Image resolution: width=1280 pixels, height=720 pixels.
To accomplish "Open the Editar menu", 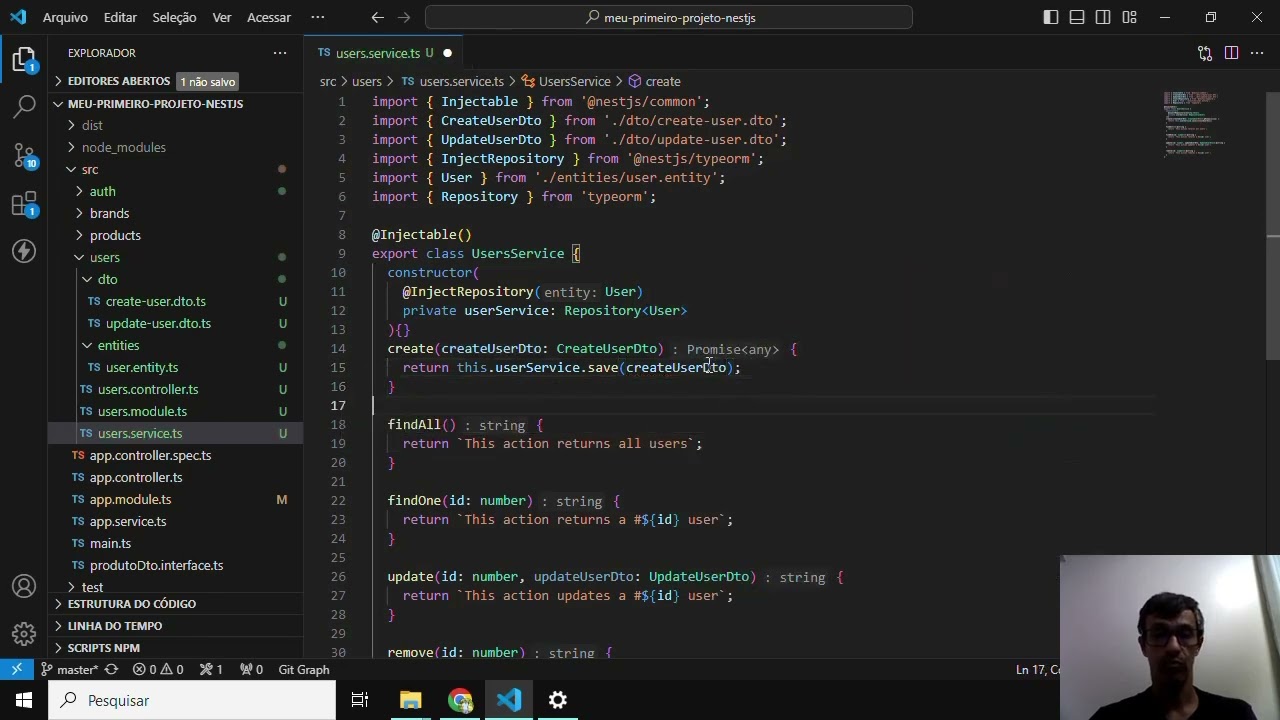I will 120,17.
